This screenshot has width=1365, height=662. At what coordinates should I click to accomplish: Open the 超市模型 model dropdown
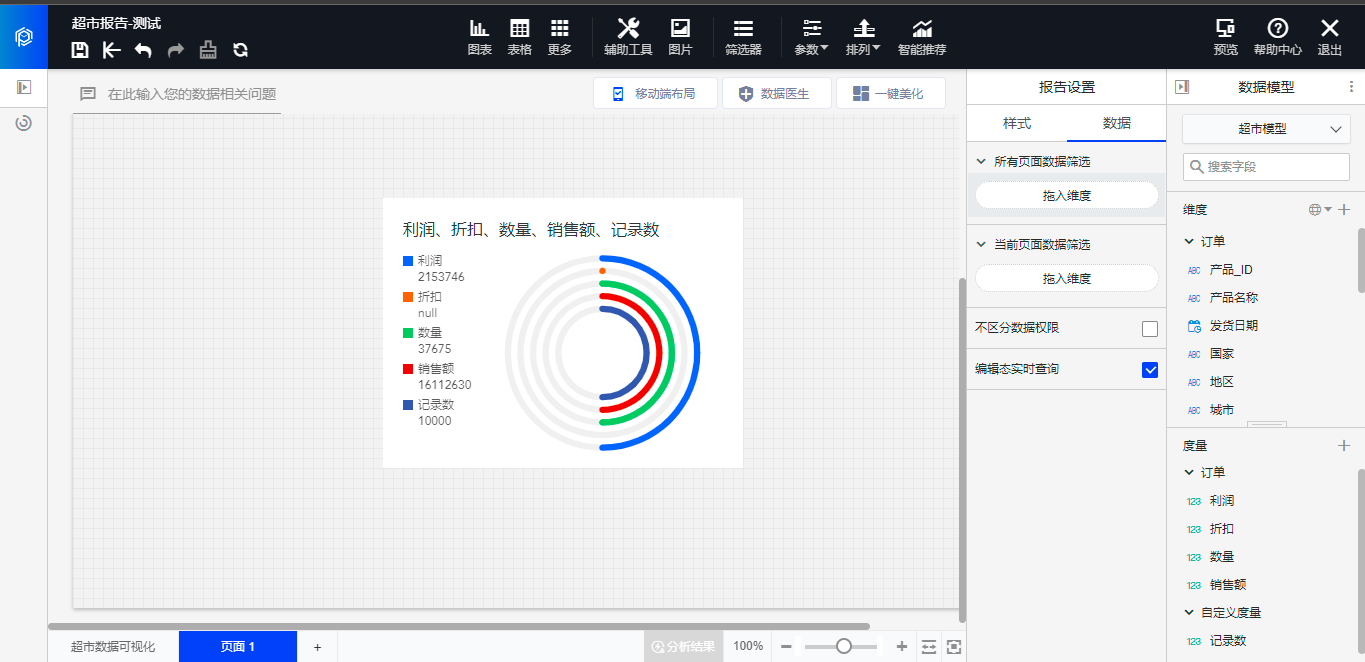pyautogui.click(x=1266, y=129)
